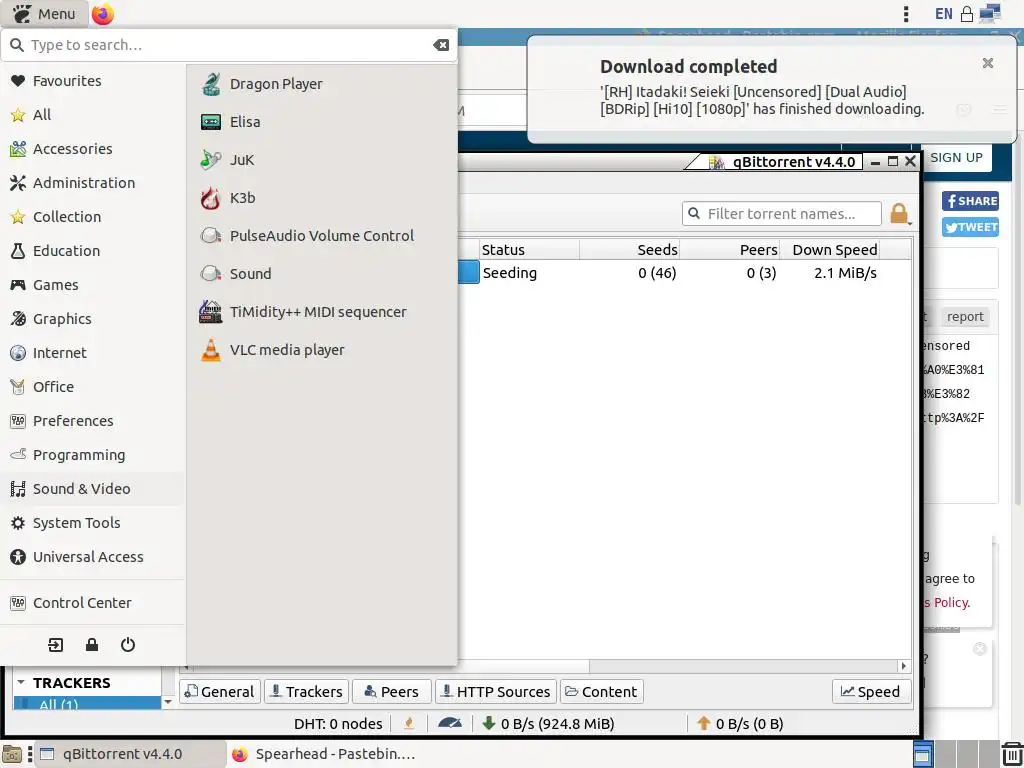This screenshot has width=1024, height=768.
Task: Click the Menu button in top panel
Action: pyautogui.click(x=44, y=14)
